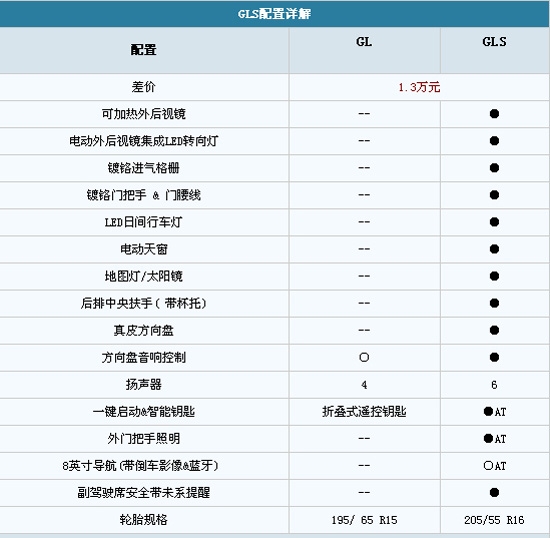Click the 195/ 65 R15 tire spec cell
Viewport: 550px width, 538px height.
click(x=364, y=520)
